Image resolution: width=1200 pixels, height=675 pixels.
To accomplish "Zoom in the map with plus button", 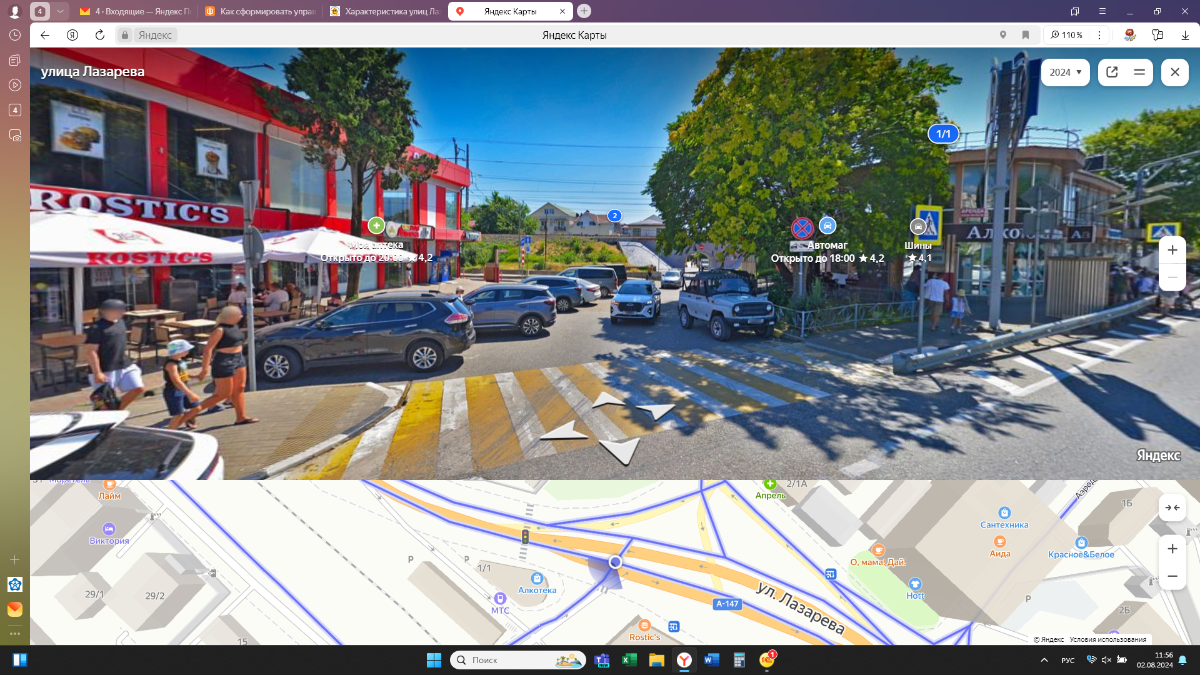I will coord(1172,548).
